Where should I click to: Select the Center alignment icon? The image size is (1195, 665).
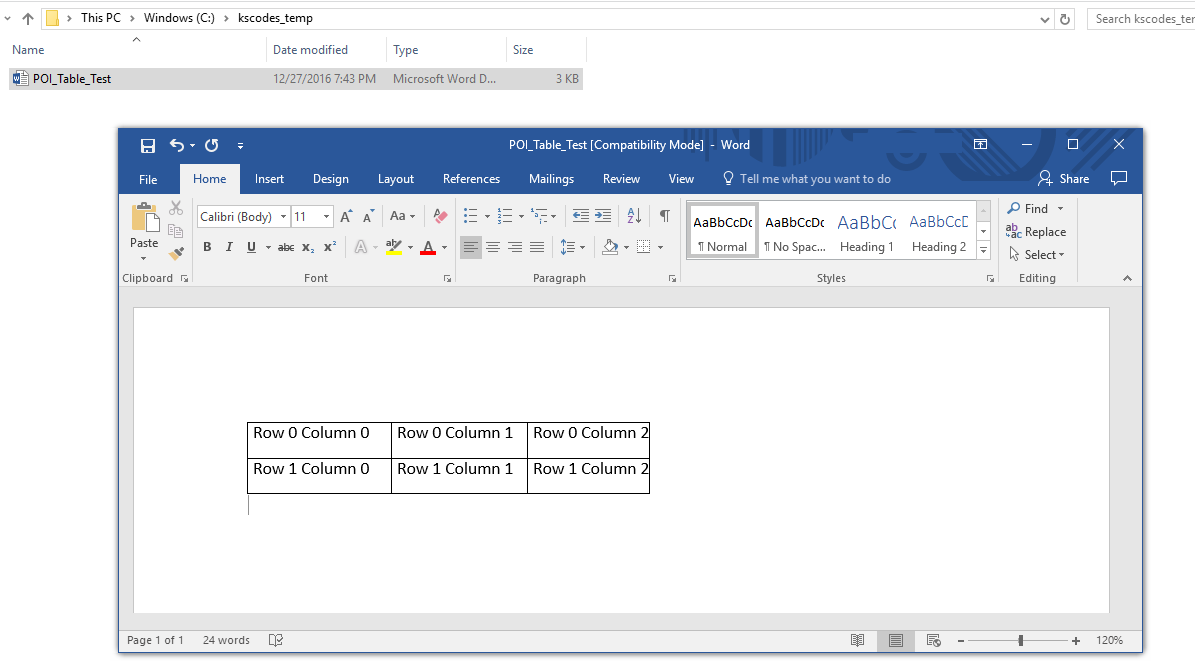(x=493, y=247)
